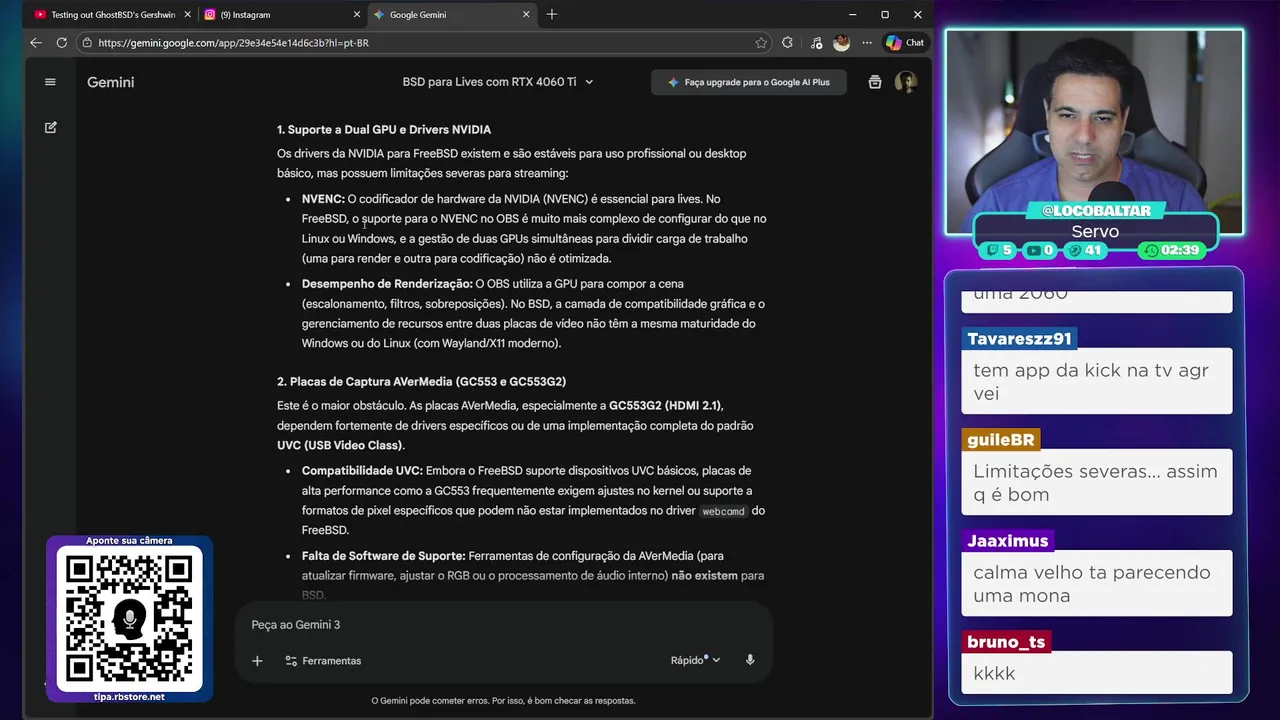Open the Ferramentas tools menu
This screenshot has width=1280, height=720.
coord(323,661)
